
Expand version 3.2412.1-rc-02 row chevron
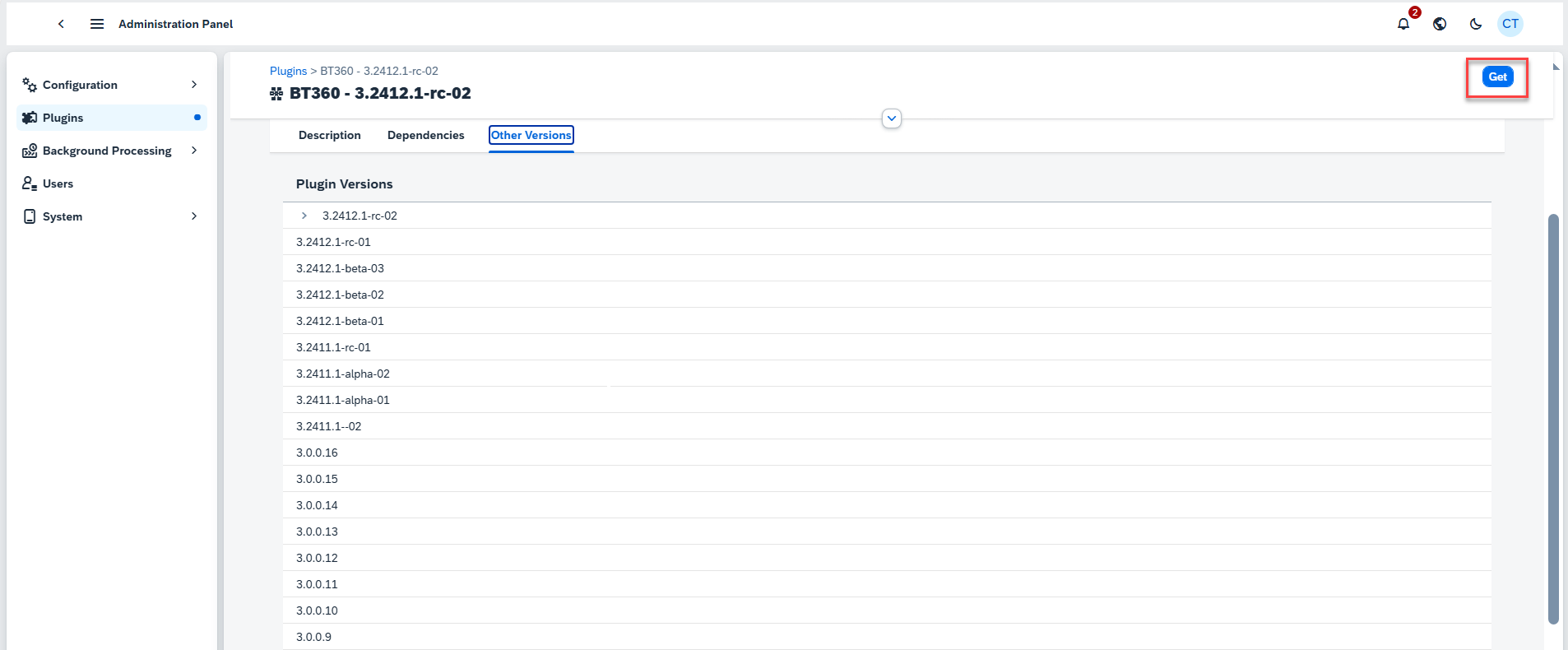tap(304, 216)
